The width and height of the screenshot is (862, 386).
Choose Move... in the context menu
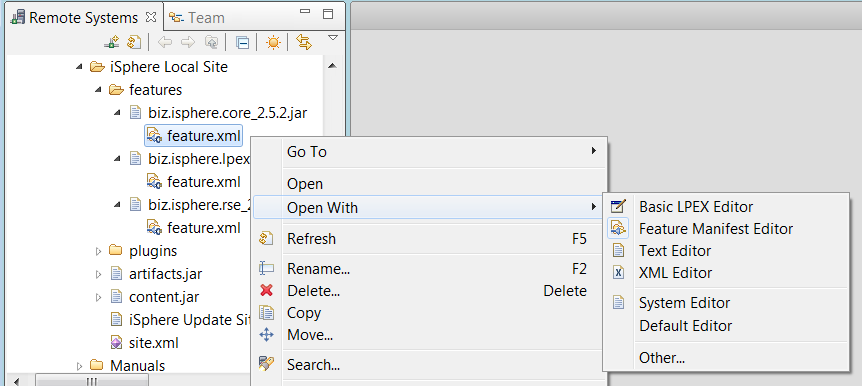pos(429,334)
